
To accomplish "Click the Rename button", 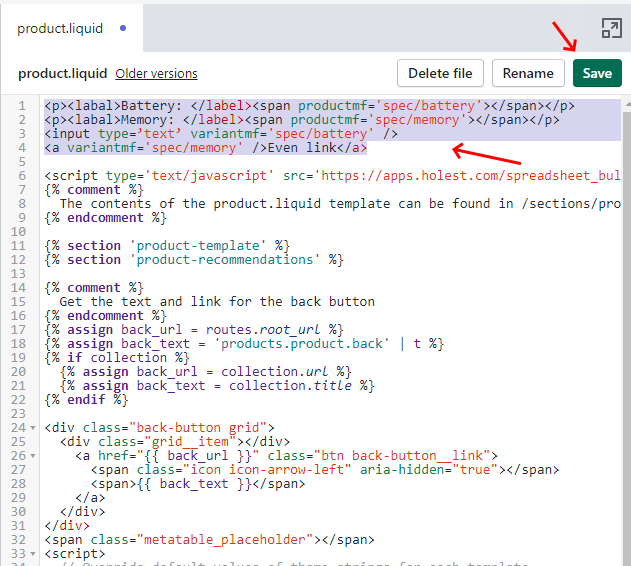I will 528,73.
